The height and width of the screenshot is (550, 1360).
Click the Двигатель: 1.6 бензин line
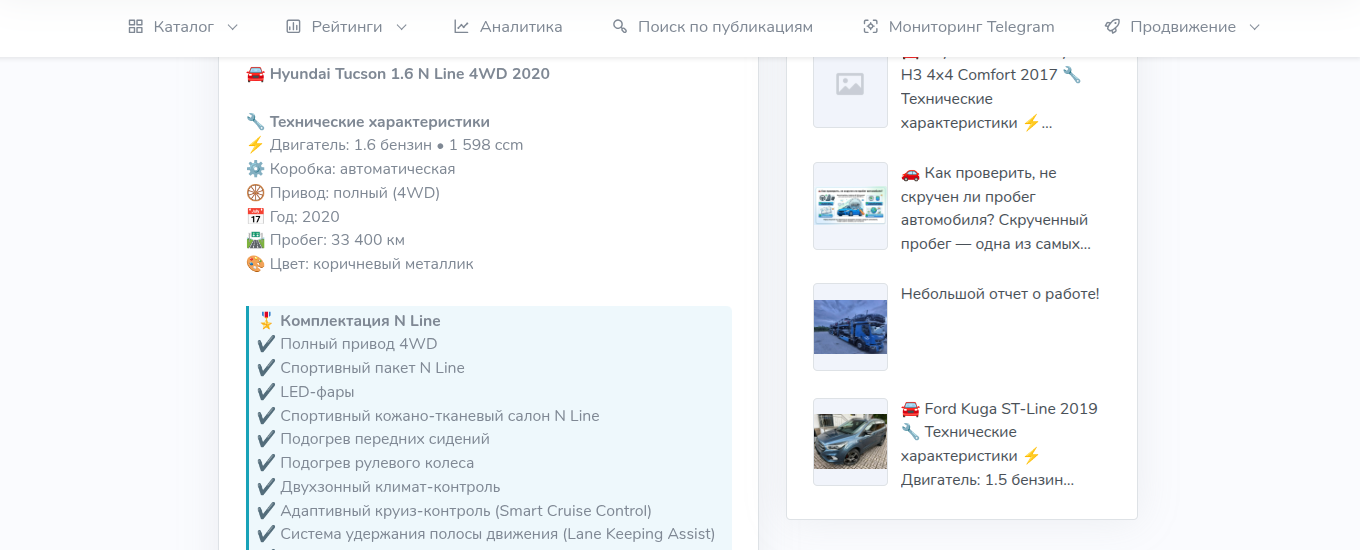385,145
